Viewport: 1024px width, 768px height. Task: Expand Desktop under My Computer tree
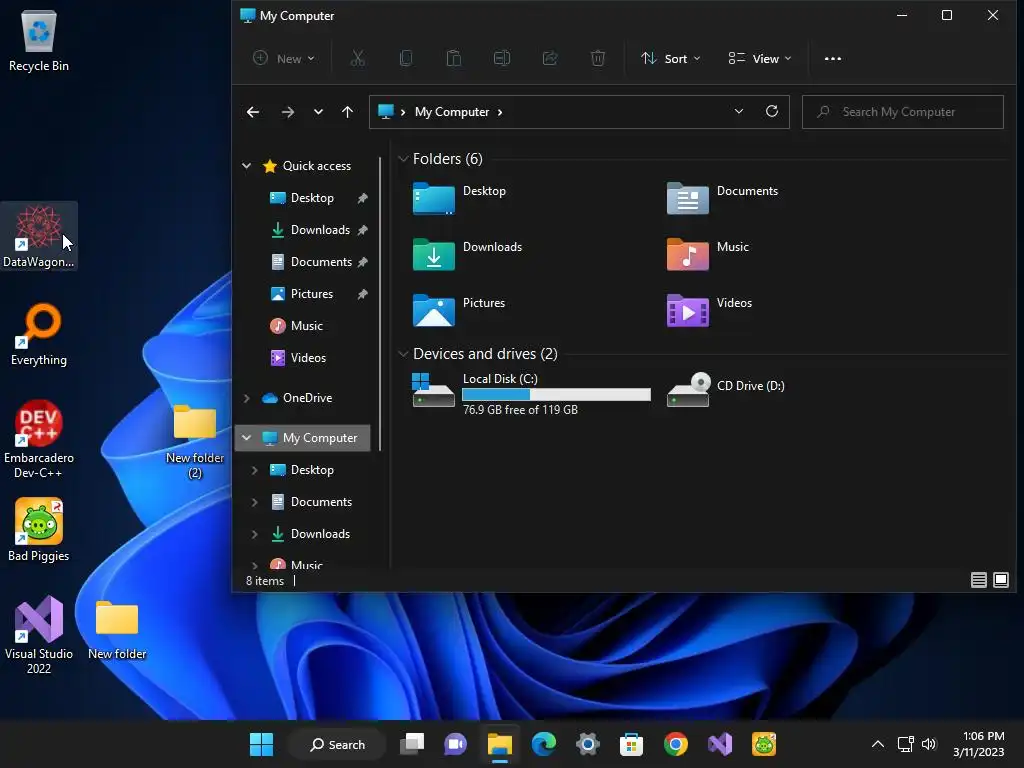click(x=255, y=470)
